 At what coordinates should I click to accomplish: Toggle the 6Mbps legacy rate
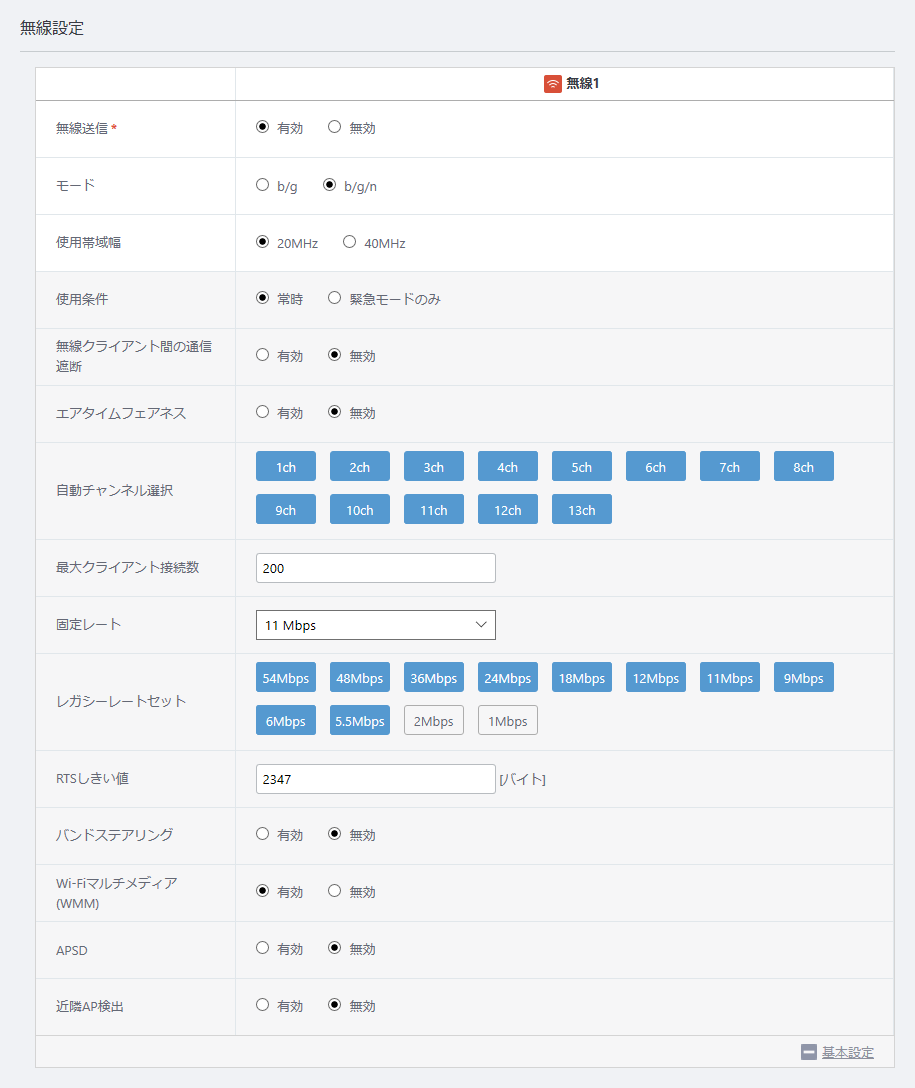pyautogui.click(x=286, y=721)
